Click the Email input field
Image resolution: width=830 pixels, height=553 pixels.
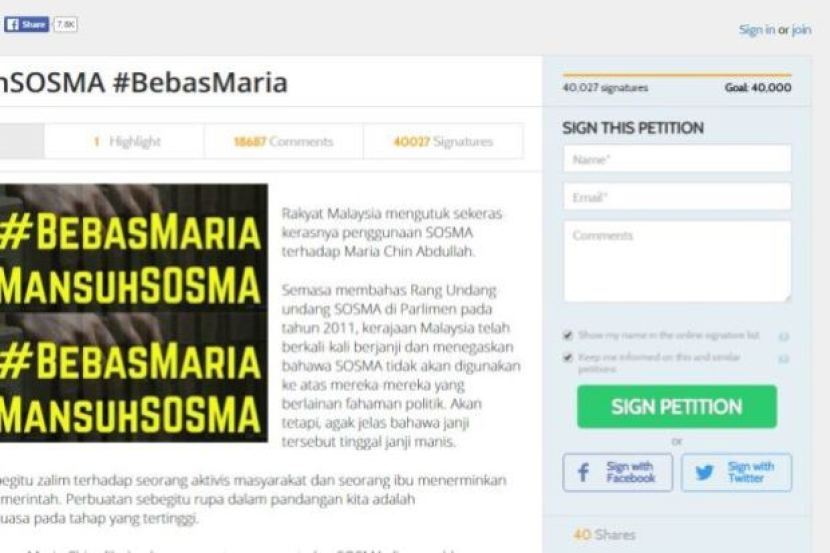click(677, 196)
